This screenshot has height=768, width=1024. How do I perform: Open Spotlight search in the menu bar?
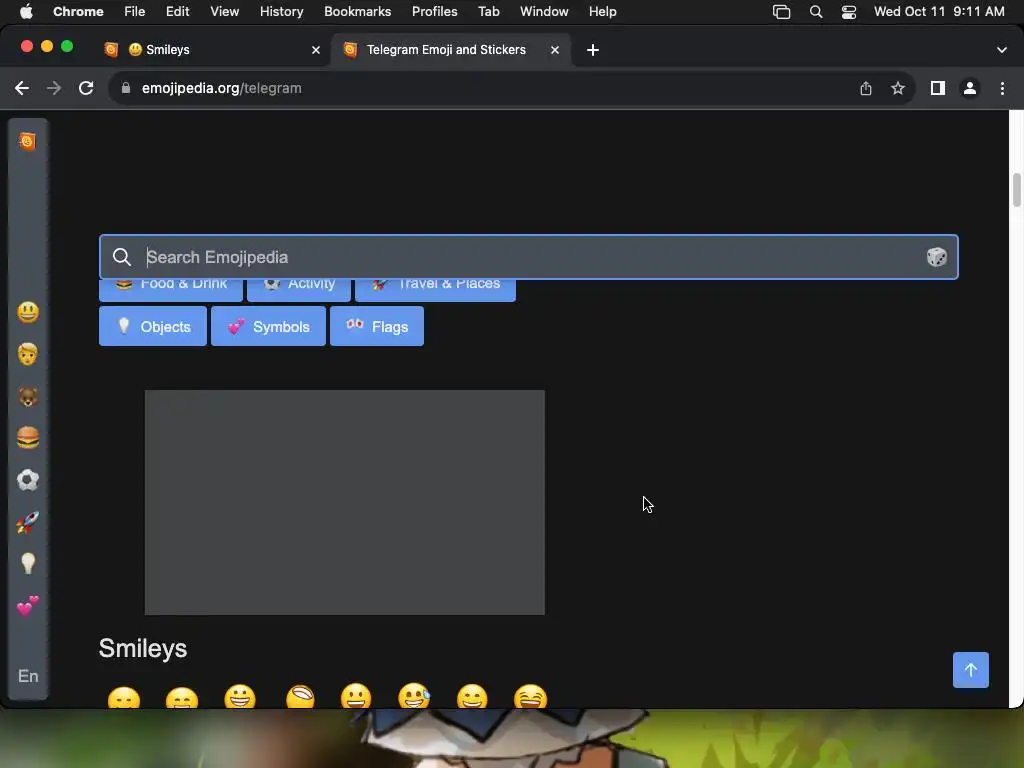816,11
